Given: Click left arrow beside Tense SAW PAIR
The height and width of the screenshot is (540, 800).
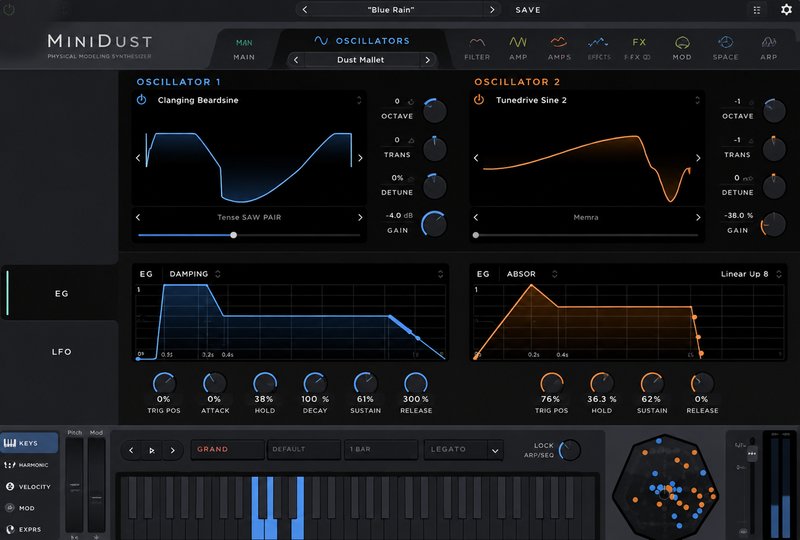Looking at the screenshot, I should point(138,217).
